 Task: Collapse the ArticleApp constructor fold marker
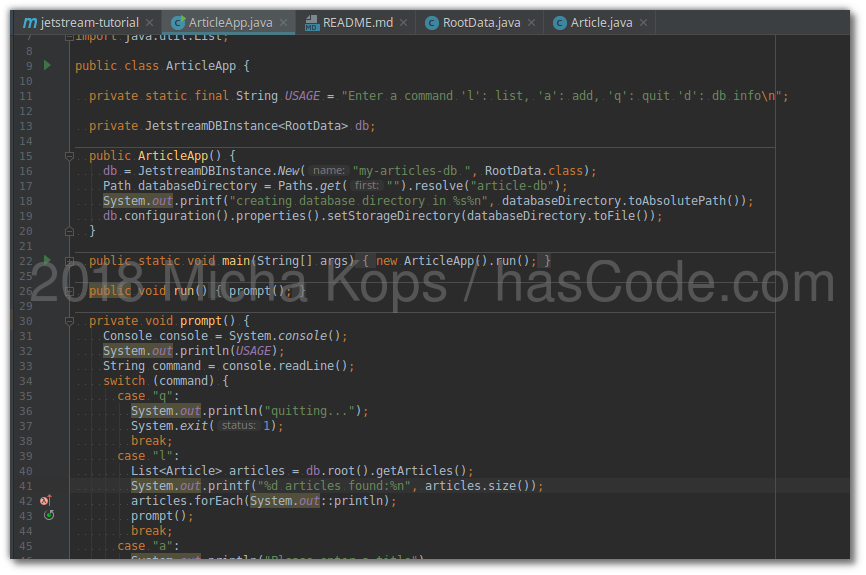pos(69,156)
